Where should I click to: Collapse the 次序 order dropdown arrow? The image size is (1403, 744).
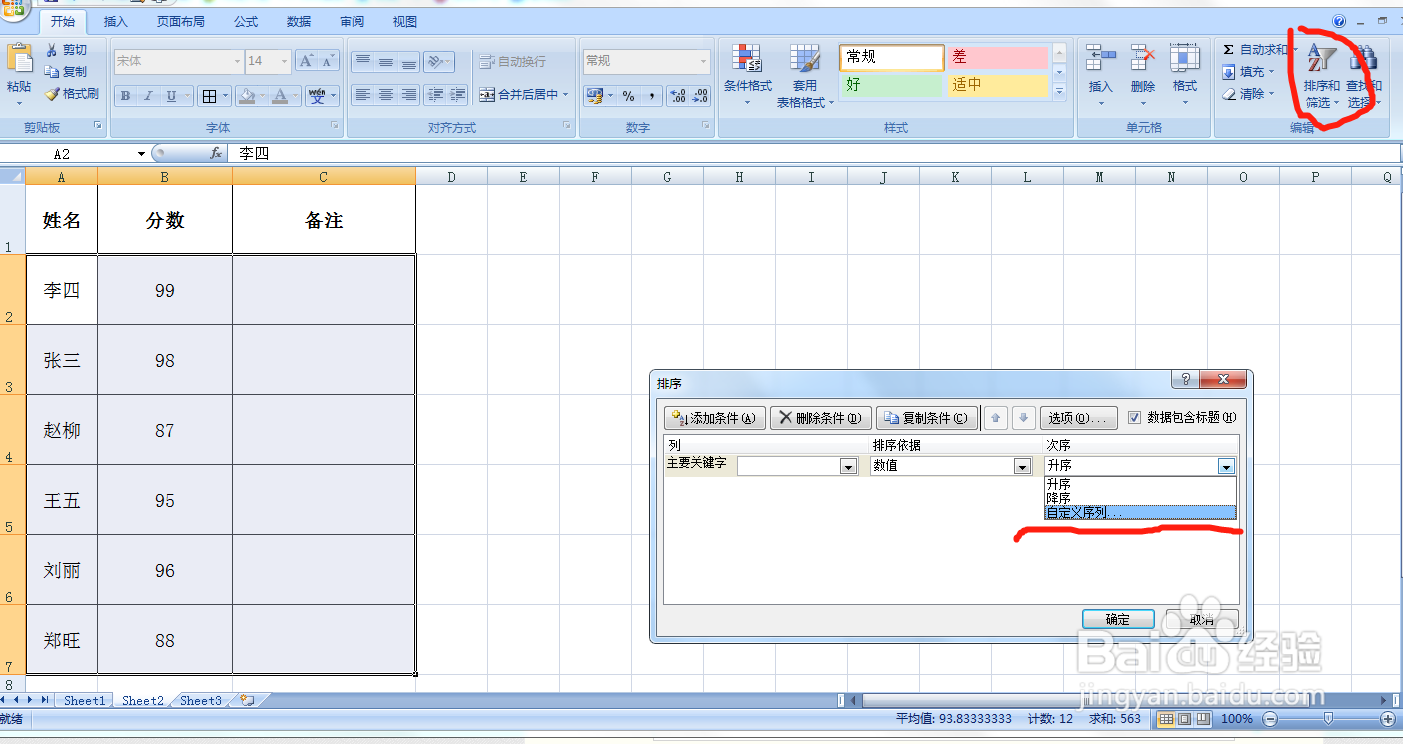click(x=1226, y=466)
